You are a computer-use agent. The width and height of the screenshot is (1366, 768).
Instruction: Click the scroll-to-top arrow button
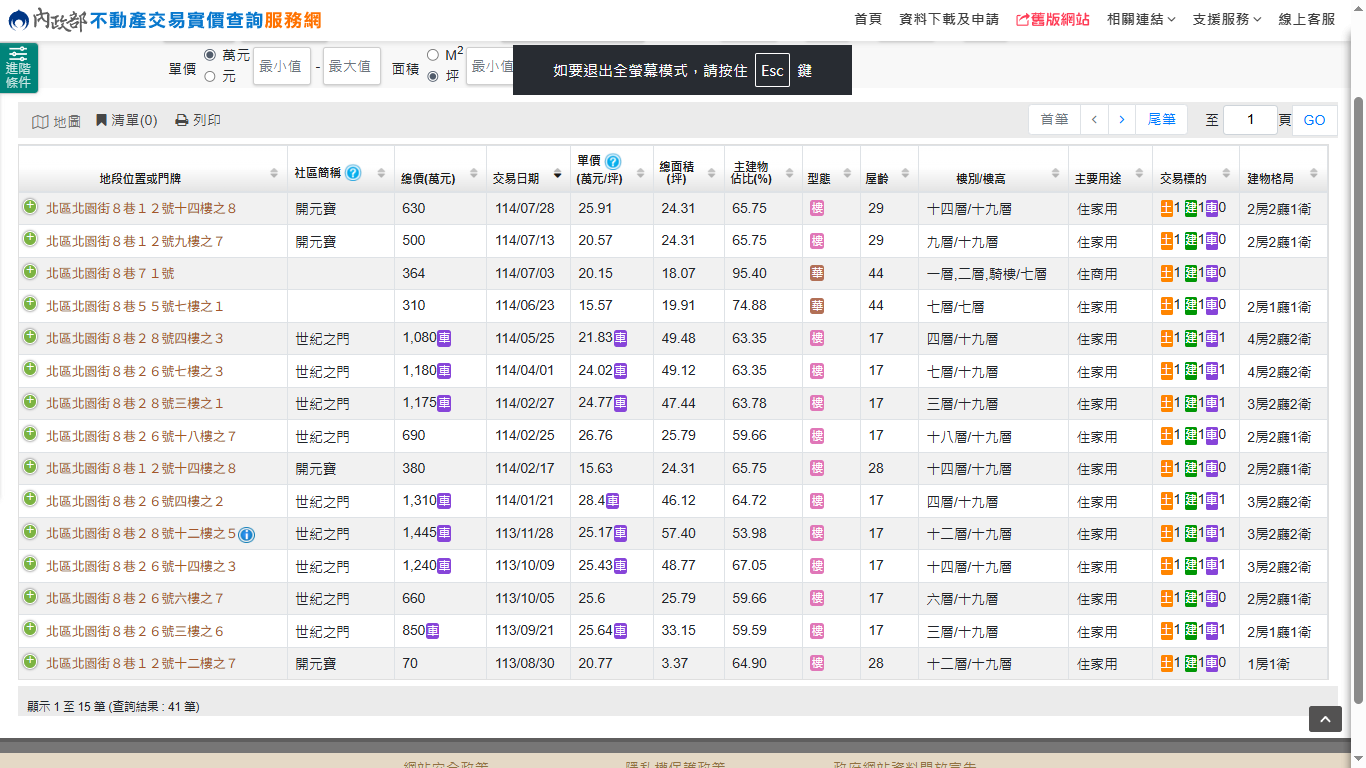coord(1325,719)
